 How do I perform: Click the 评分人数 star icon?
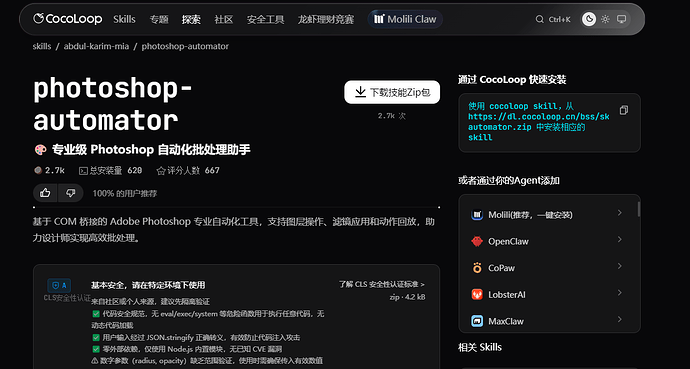161,171
